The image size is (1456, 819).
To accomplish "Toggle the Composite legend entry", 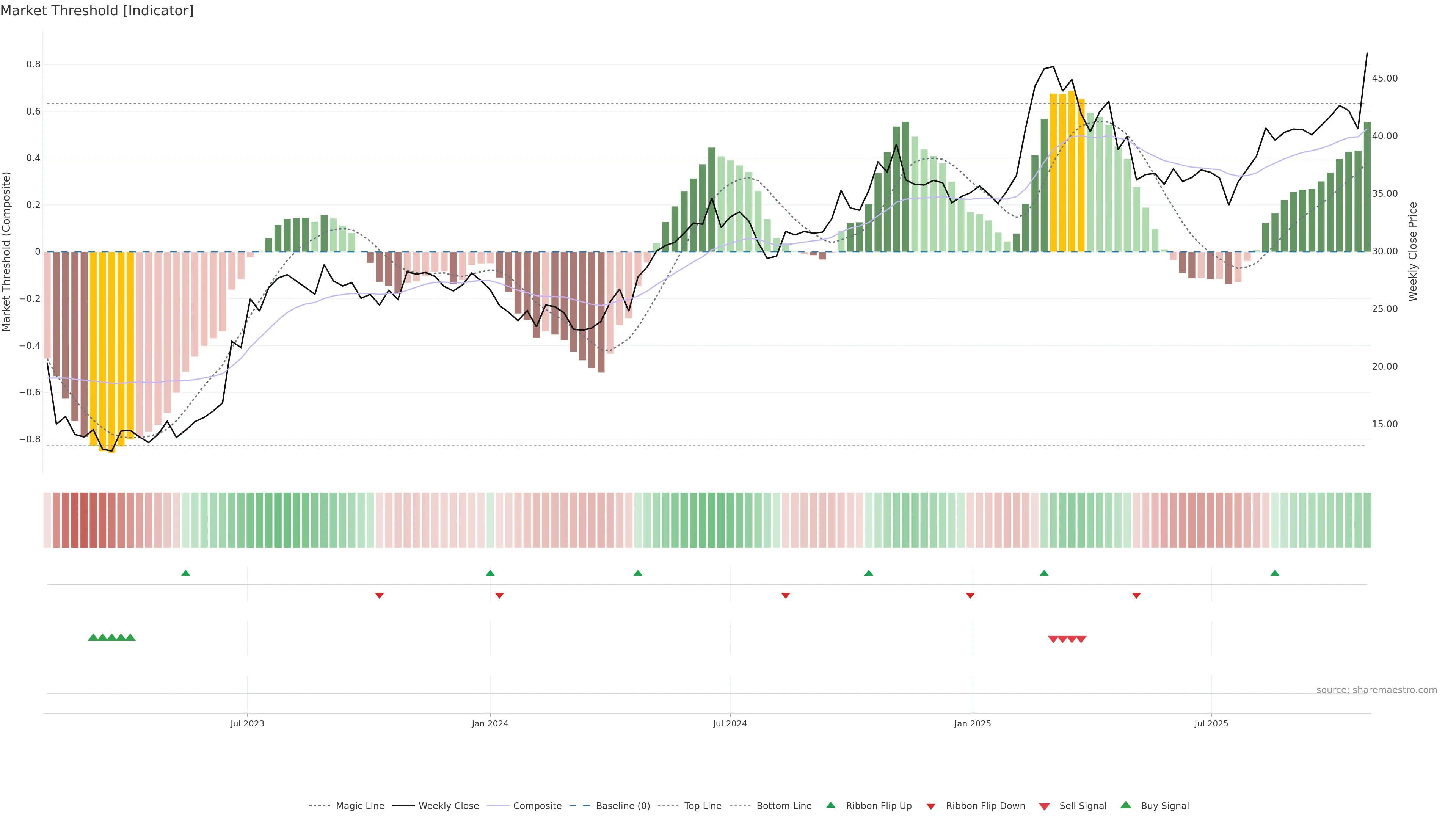I will click(537, 806).
